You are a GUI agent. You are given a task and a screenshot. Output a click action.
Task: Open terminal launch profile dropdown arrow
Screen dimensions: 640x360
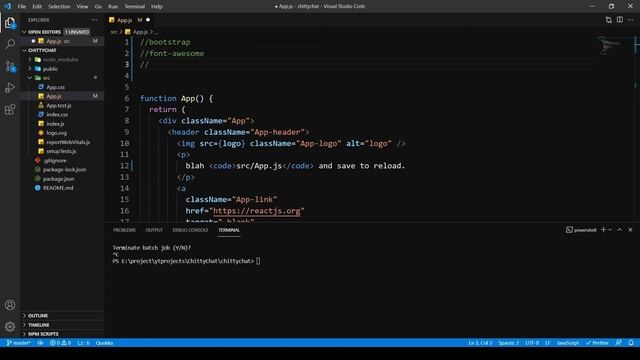tap(610, 230)
